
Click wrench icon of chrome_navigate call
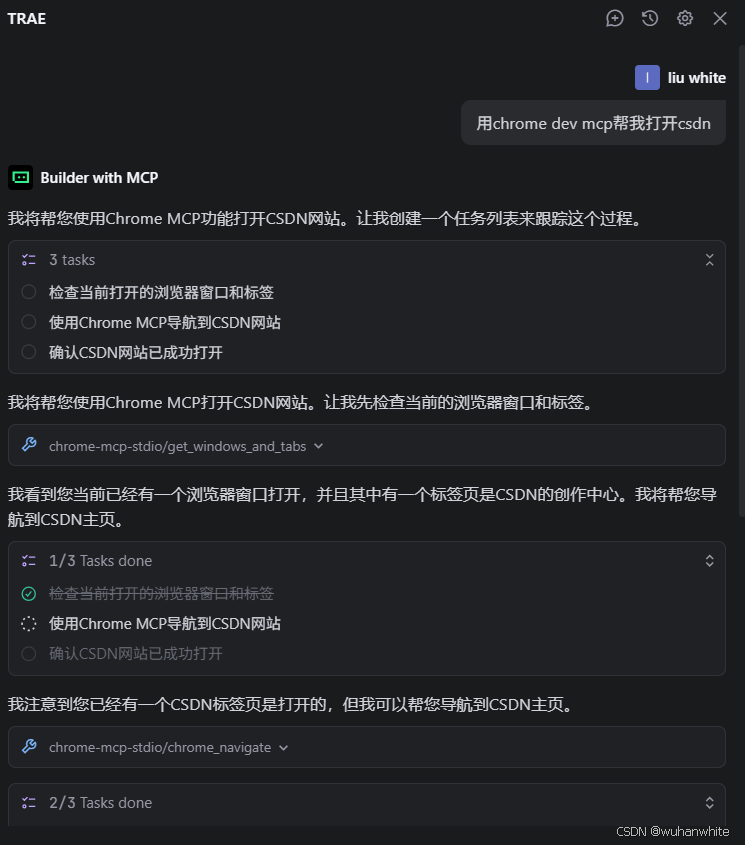(29, 746)
